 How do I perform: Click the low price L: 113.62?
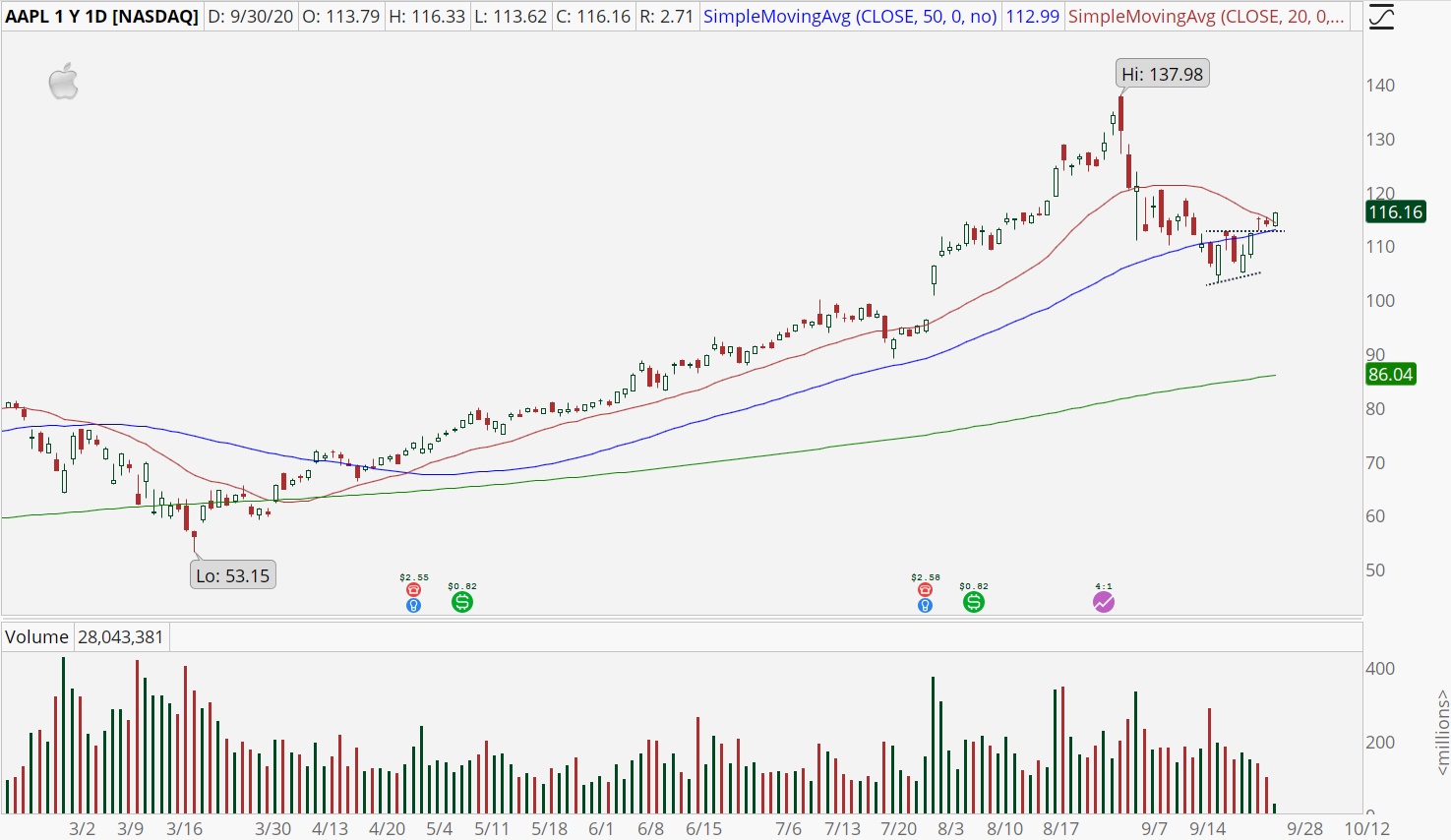click(x=511, y=17)
